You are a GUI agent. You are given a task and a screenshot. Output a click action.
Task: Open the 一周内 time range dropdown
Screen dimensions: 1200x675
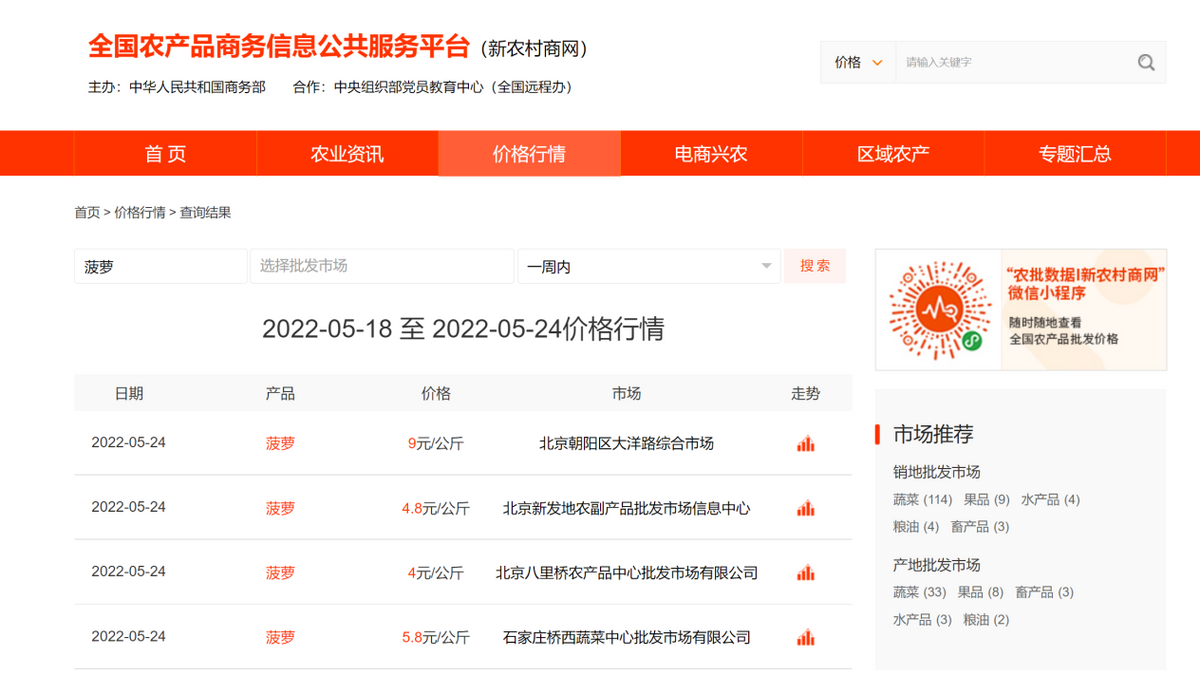[648, 267]
